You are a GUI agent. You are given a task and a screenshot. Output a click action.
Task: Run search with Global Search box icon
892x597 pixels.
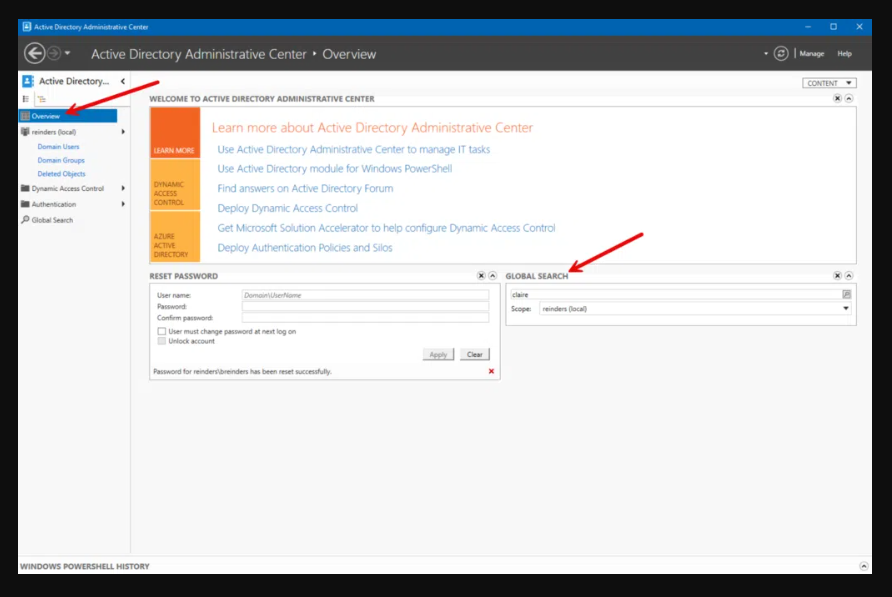click(846, 294)
